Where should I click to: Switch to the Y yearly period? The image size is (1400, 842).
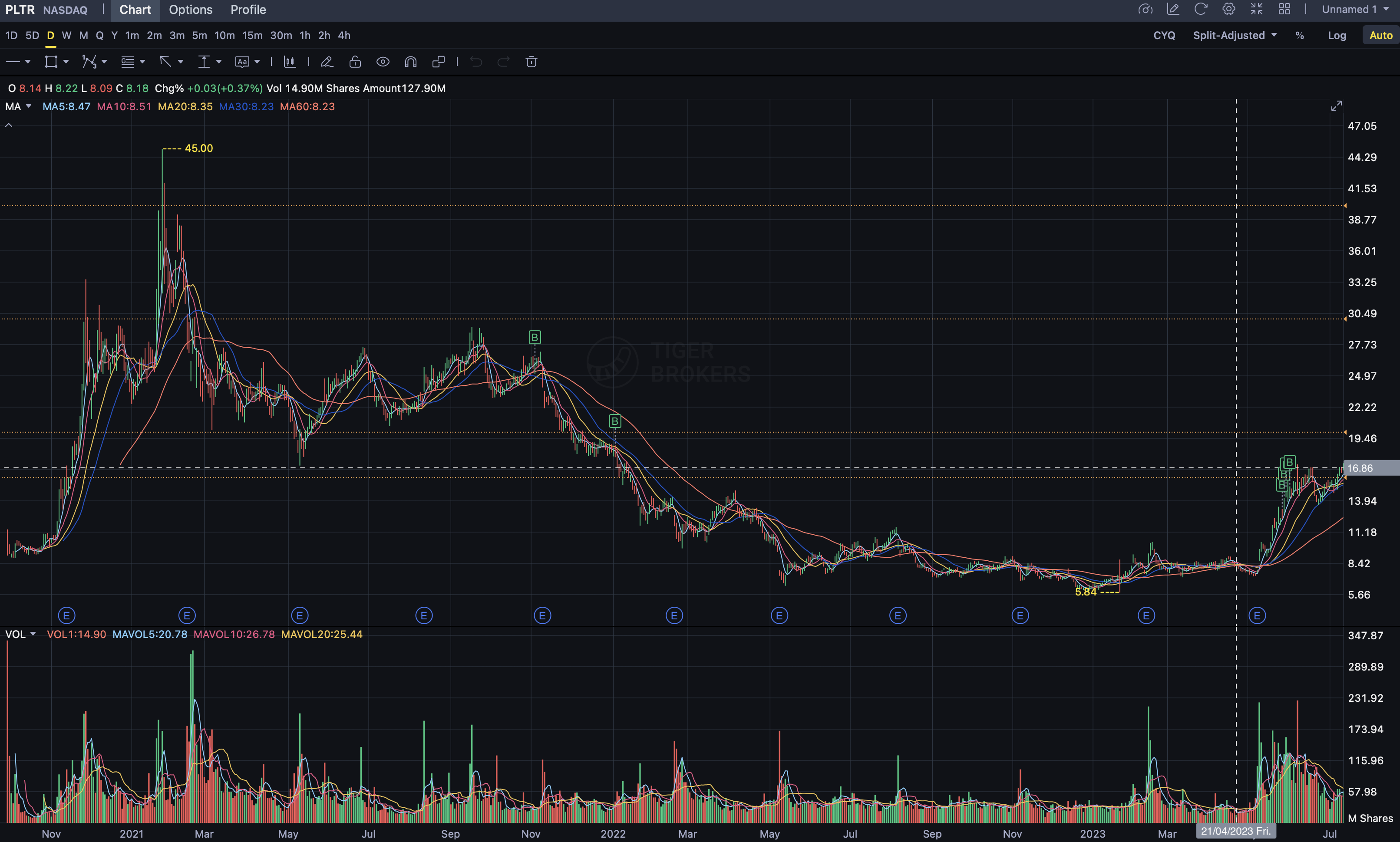point(115,35)
